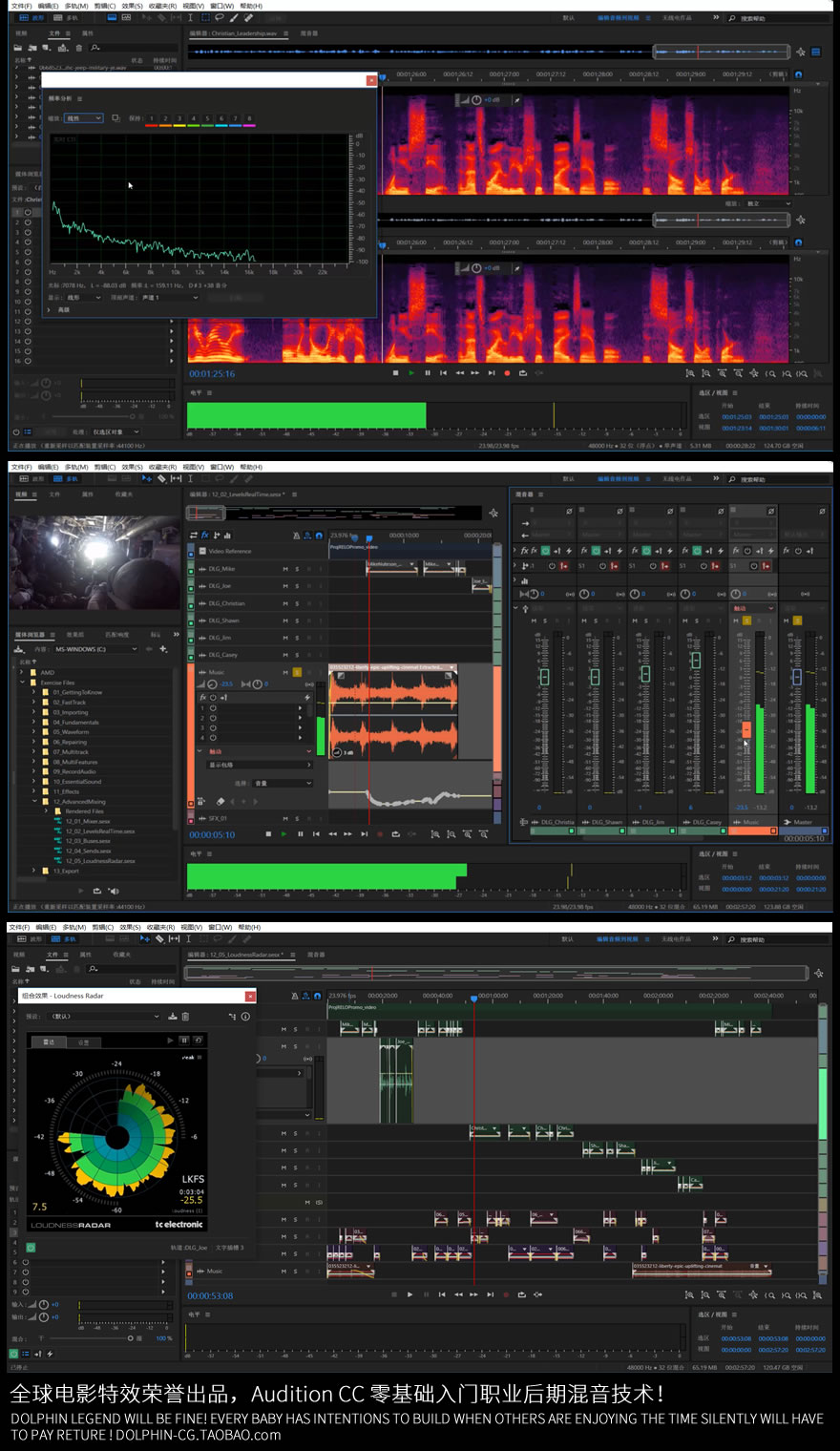Open the 混音器 mixer tab
Screen dimensions: 840x1451
coord(524,494)
